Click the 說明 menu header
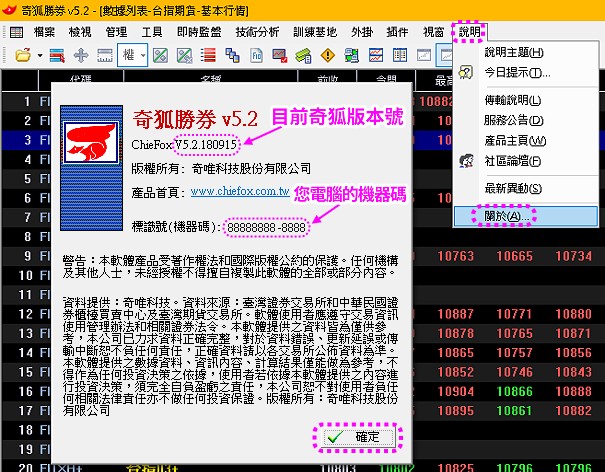The height and width of the screenshot is (472, 605). pos(470,32)
